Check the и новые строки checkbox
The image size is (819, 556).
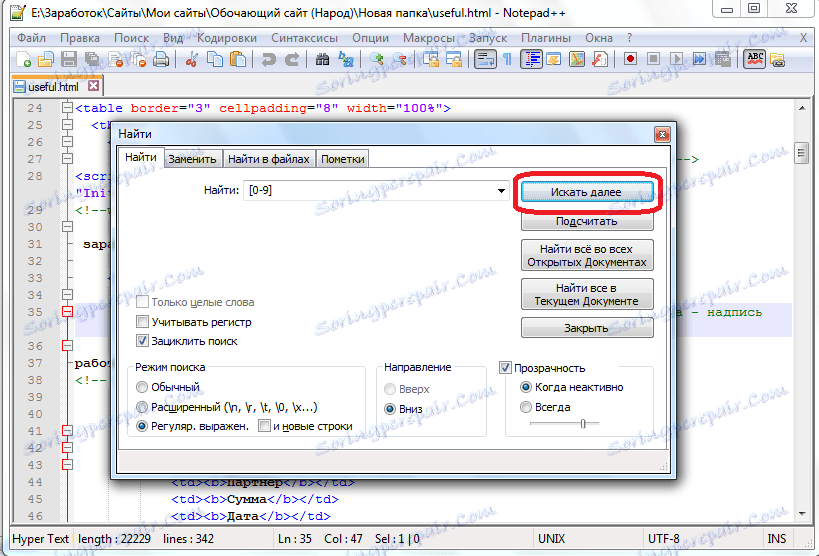point(264,426)
